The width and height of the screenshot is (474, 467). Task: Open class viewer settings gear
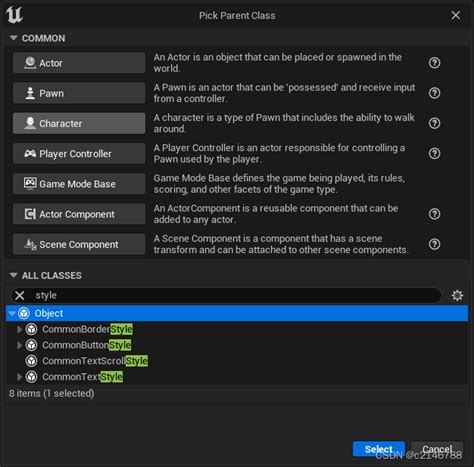(x=457, y=295)
